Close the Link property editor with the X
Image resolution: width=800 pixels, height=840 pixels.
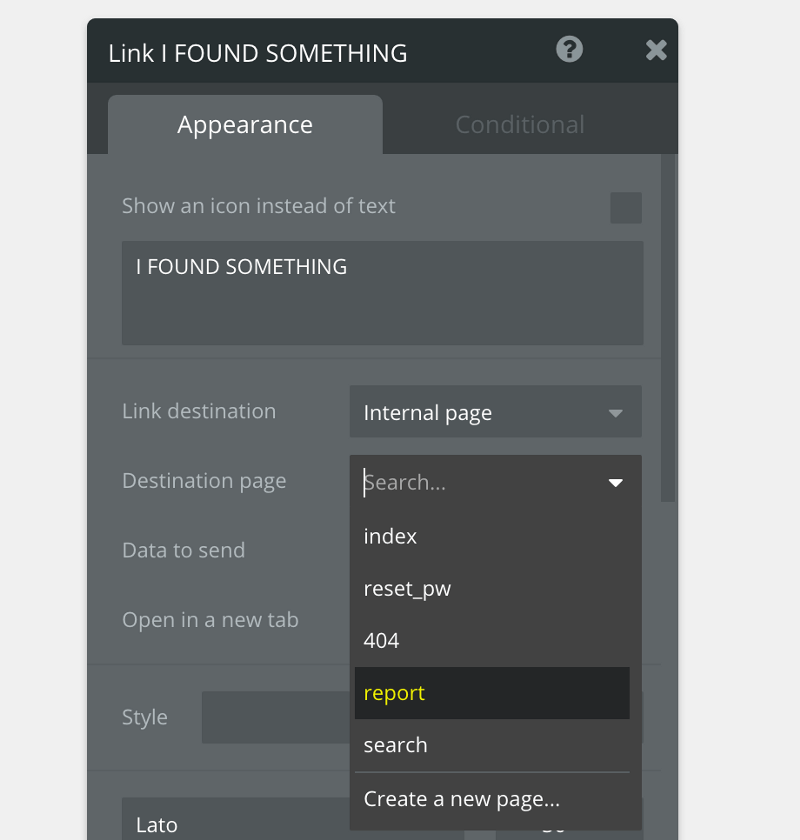click(x=655, y=49)
